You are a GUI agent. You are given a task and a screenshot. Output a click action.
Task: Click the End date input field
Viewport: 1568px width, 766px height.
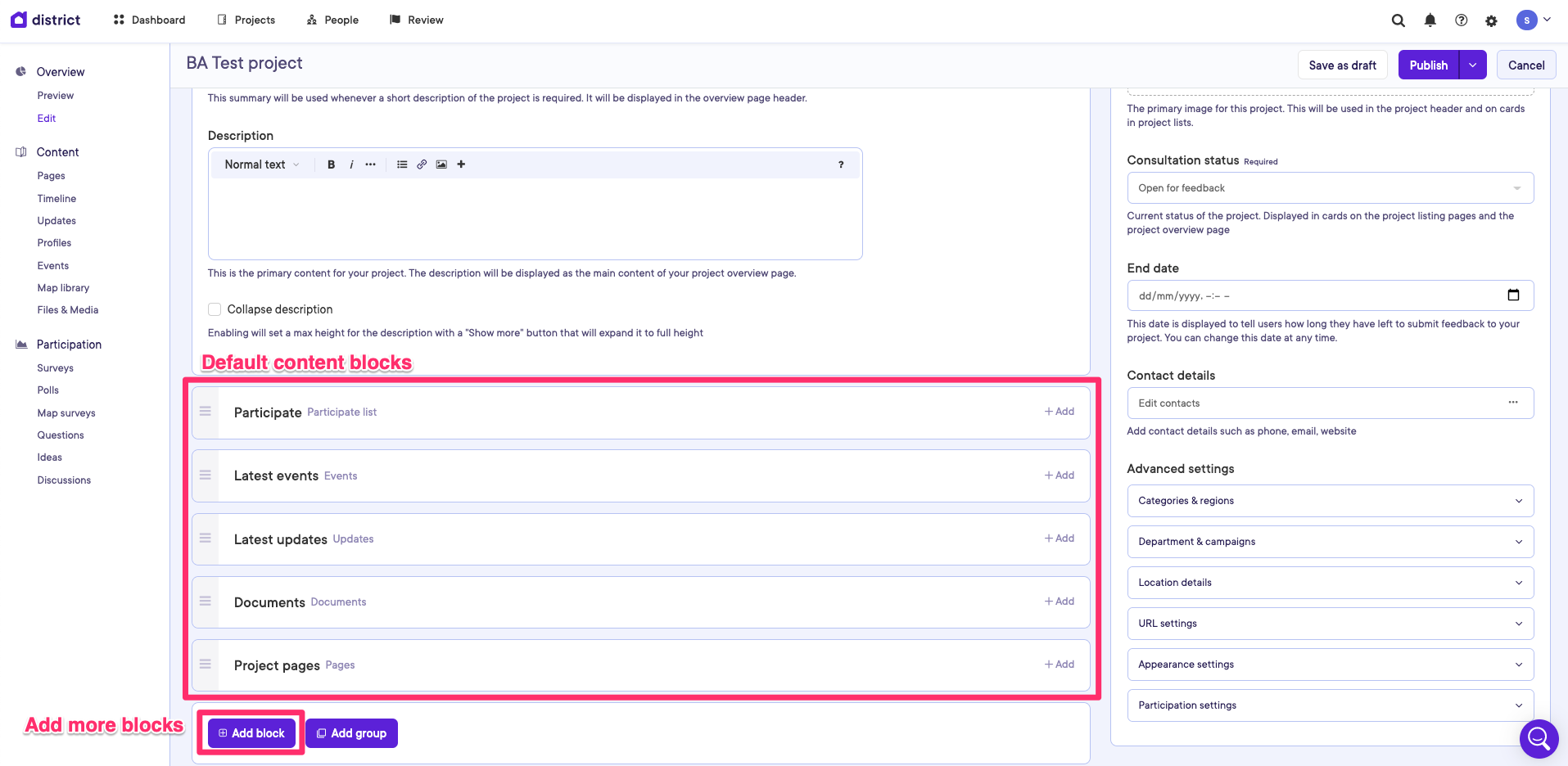coord(1318,295)
